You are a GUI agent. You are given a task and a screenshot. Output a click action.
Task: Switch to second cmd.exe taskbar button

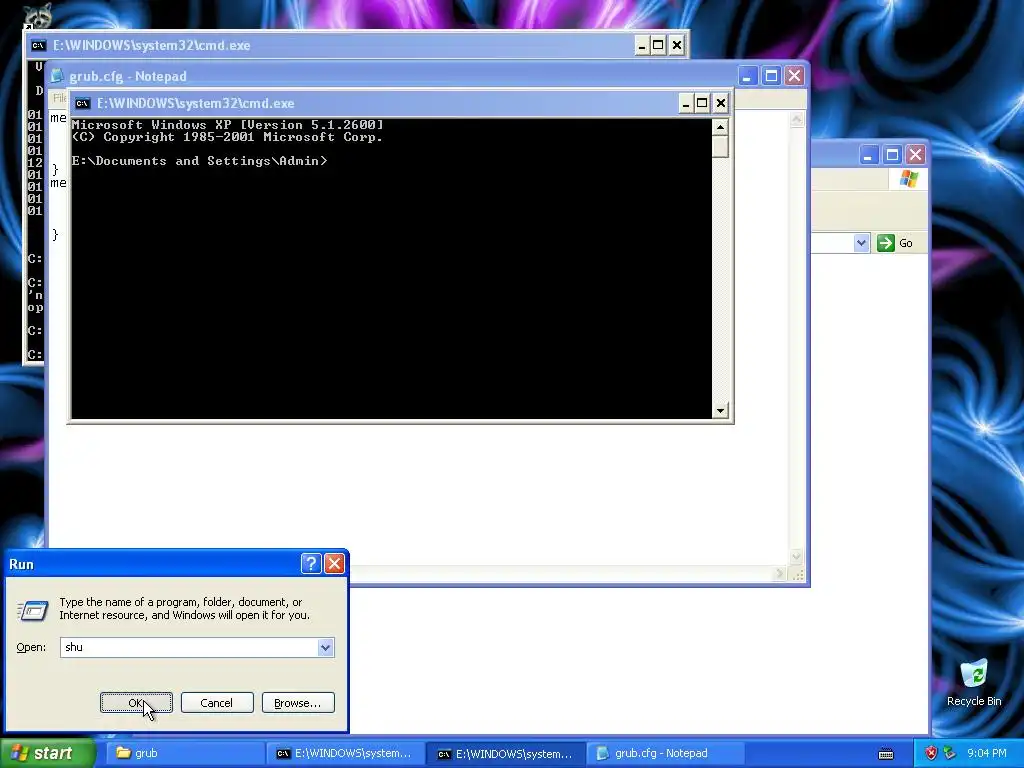[507, 753]
